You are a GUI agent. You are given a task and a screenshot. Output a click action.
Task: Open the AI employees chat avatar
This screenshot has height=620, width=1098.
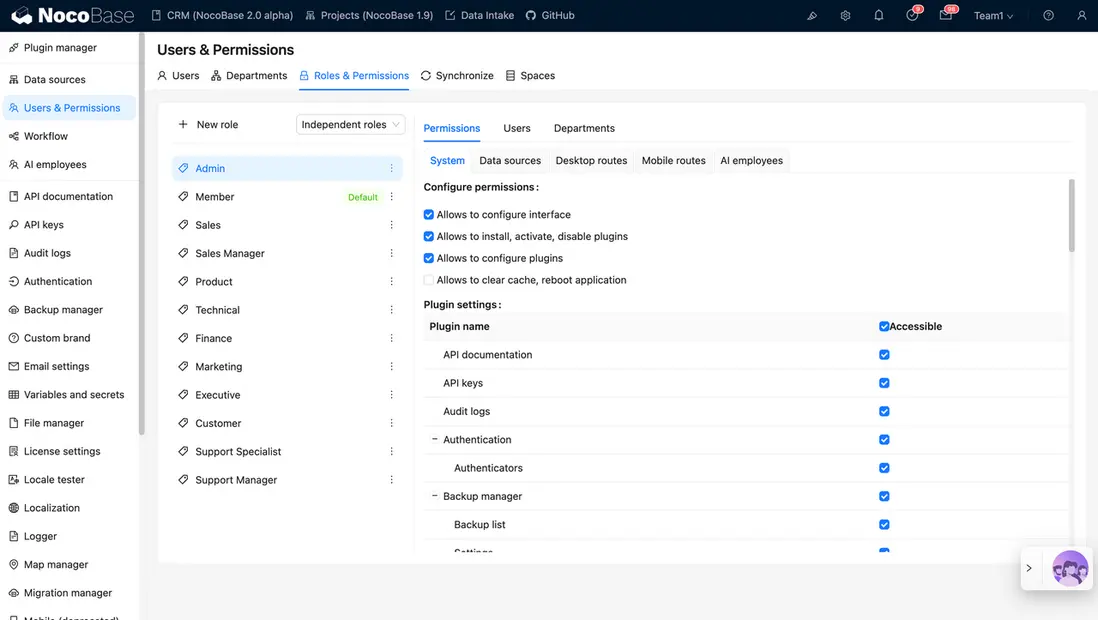pos(1070,568)
